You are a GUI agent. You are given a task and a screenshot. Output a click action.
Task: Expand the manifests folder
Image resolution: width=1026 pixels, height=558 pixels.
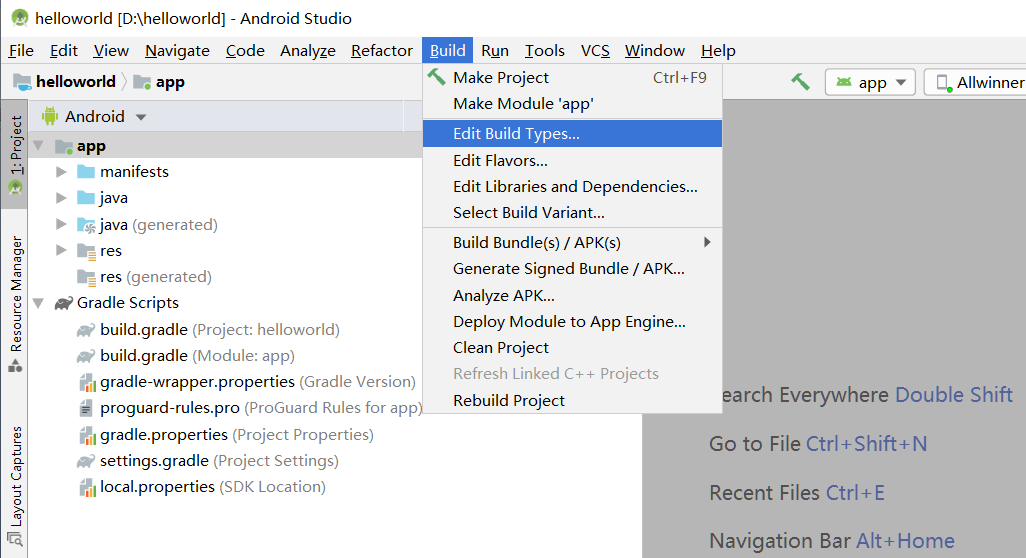61,171
